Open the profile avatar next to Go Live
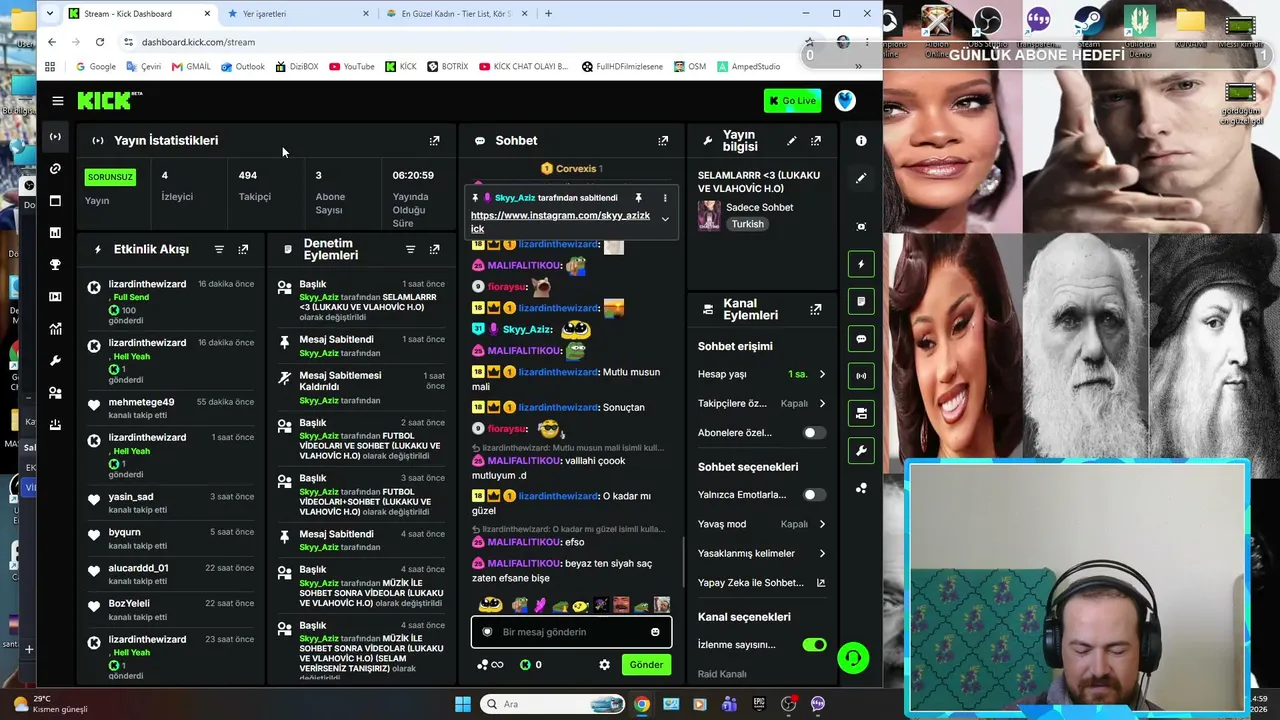The width and height of the screenshot is (1280, 720). click(x=845, y=100)
